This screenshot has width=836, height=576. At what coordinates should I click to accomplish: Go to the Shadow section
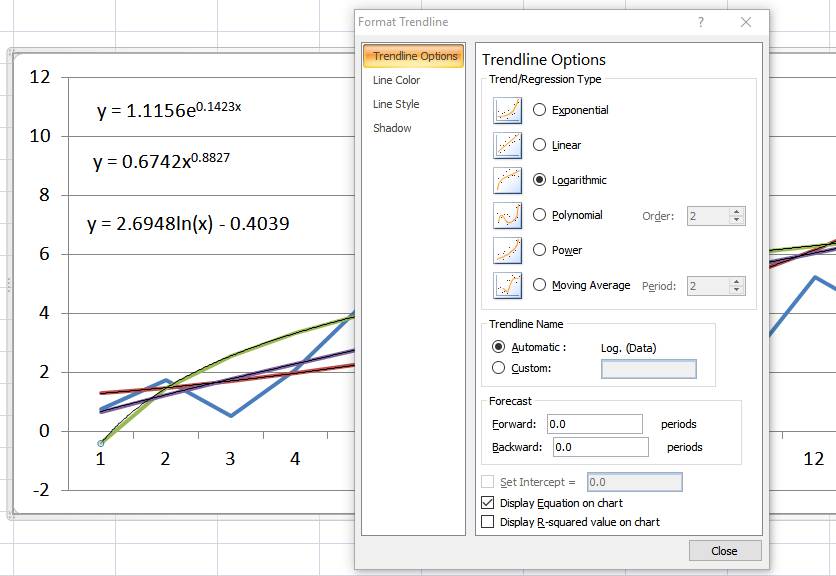392,128
